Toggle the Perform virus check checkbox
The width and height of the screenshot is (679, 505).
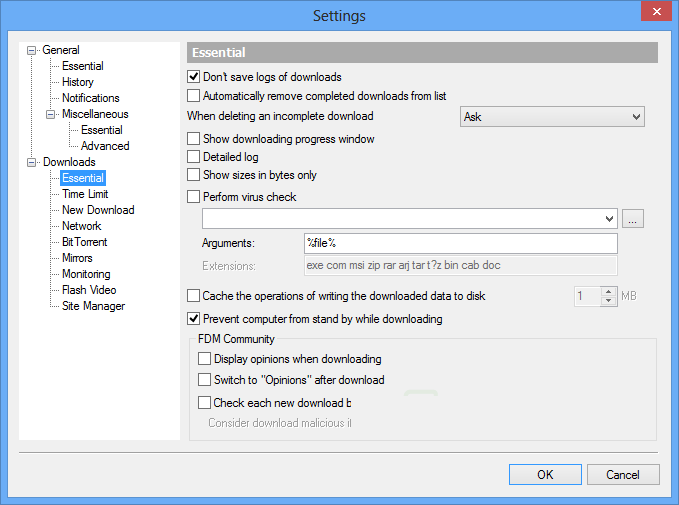194,197
